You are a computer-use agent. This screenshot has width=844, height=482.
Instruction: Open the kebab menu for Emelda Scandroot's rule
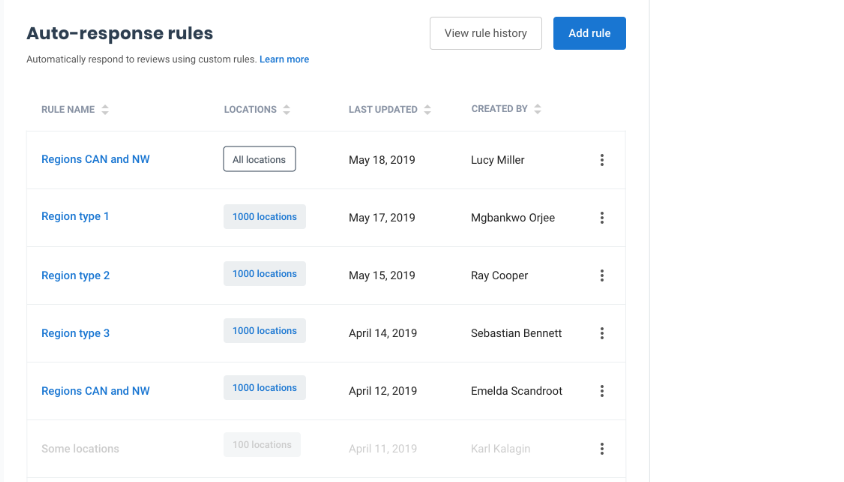point(601,391)
